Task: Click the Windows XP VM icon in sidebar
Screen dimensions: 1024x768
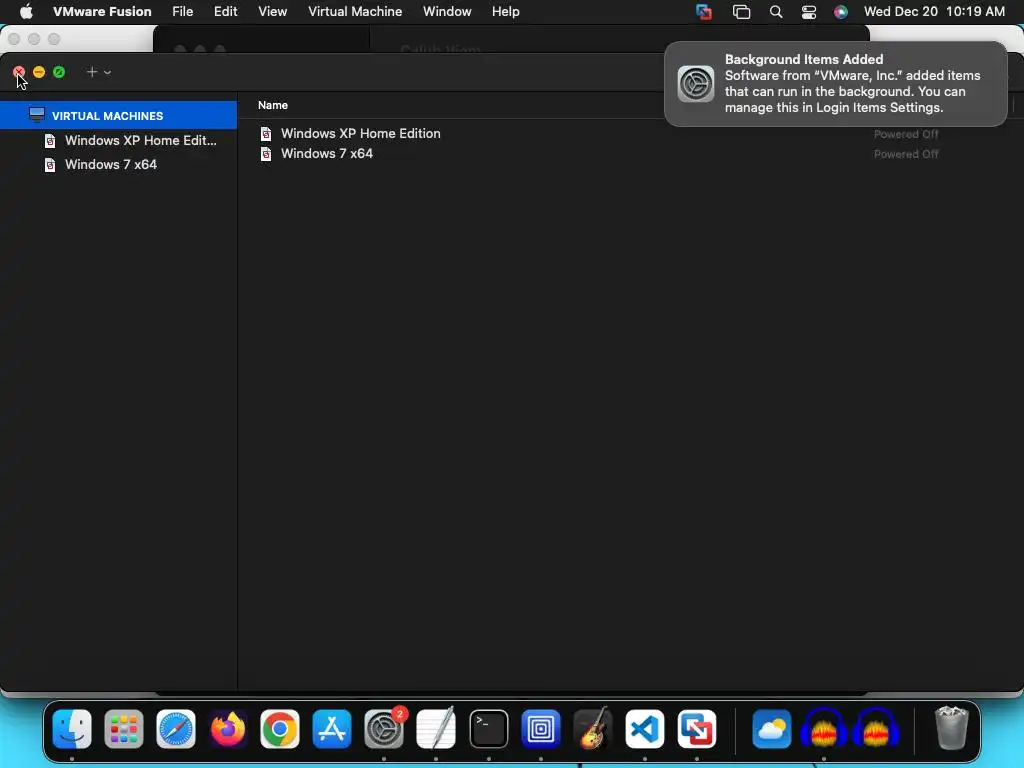Action: coord(50,140)
